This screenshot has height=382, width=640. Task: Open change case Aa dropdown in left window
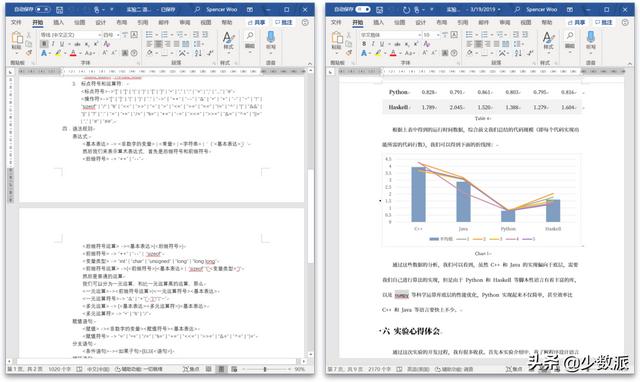[90, 53]
